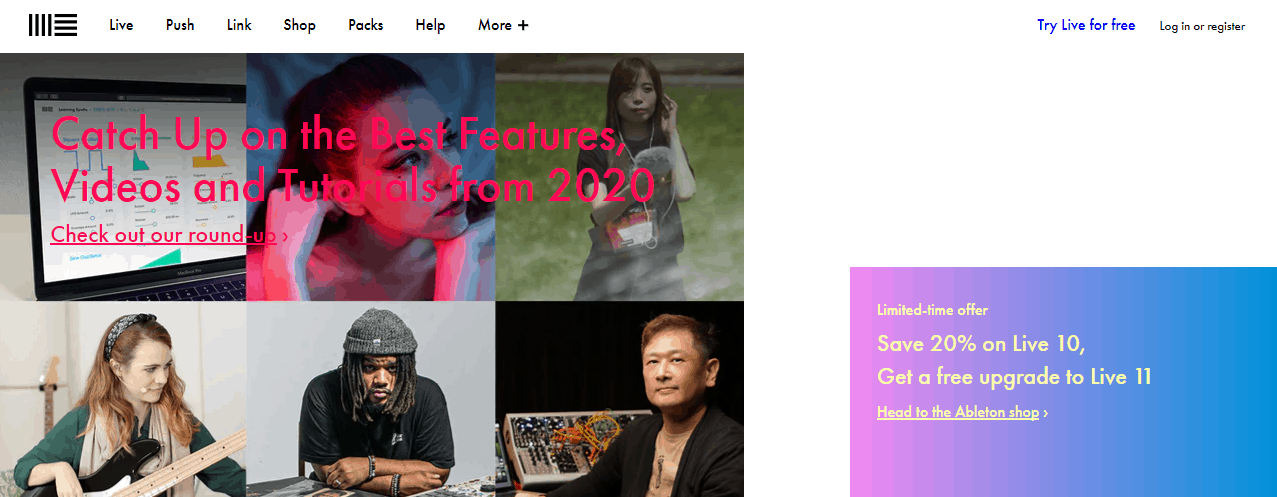
Task: Open the Shop menu item
Action: coord(299,25)
